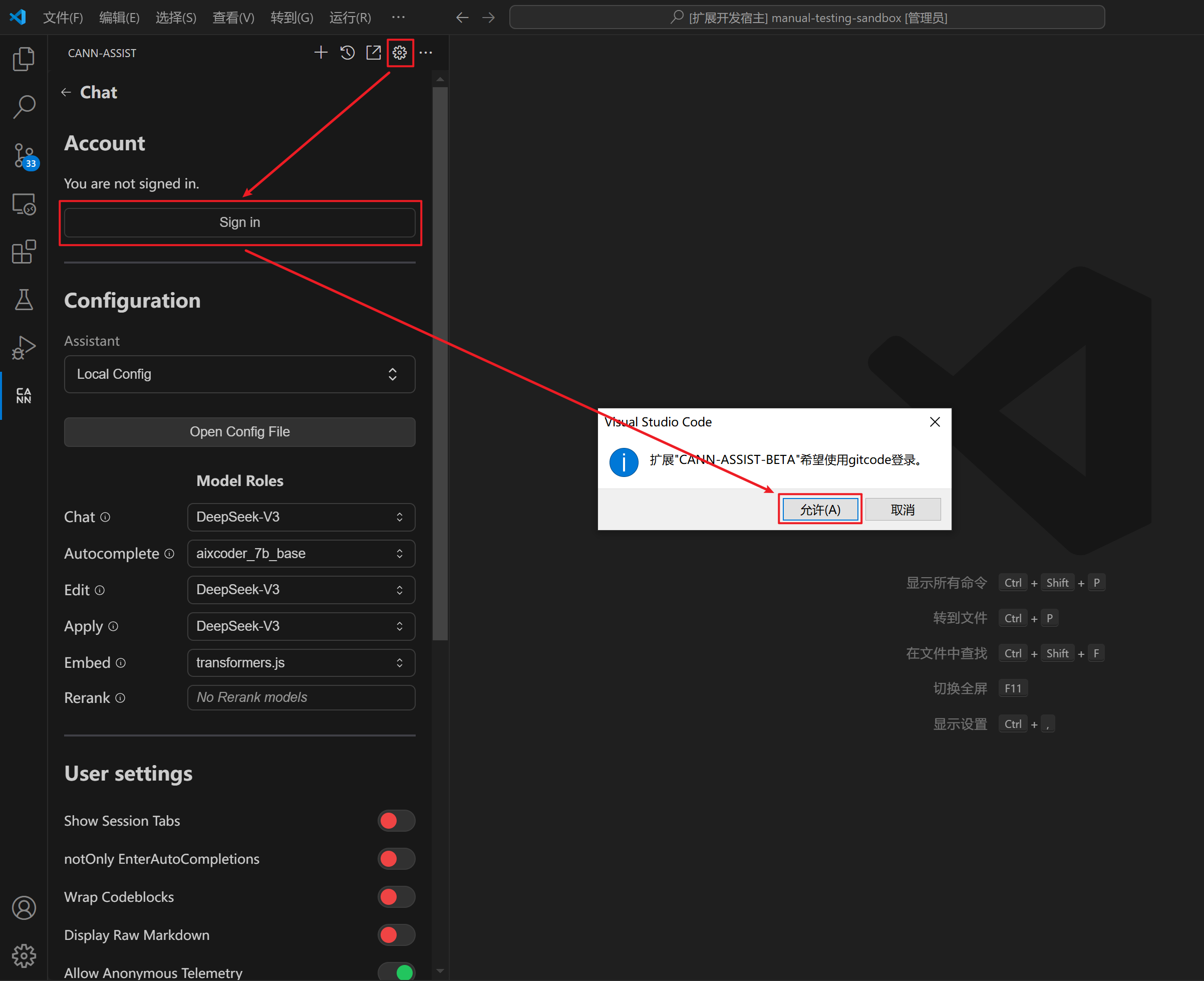This screenshot has width=1204, height=981.
Task: Click the Sign in button
Action: [x=239, y=222]
